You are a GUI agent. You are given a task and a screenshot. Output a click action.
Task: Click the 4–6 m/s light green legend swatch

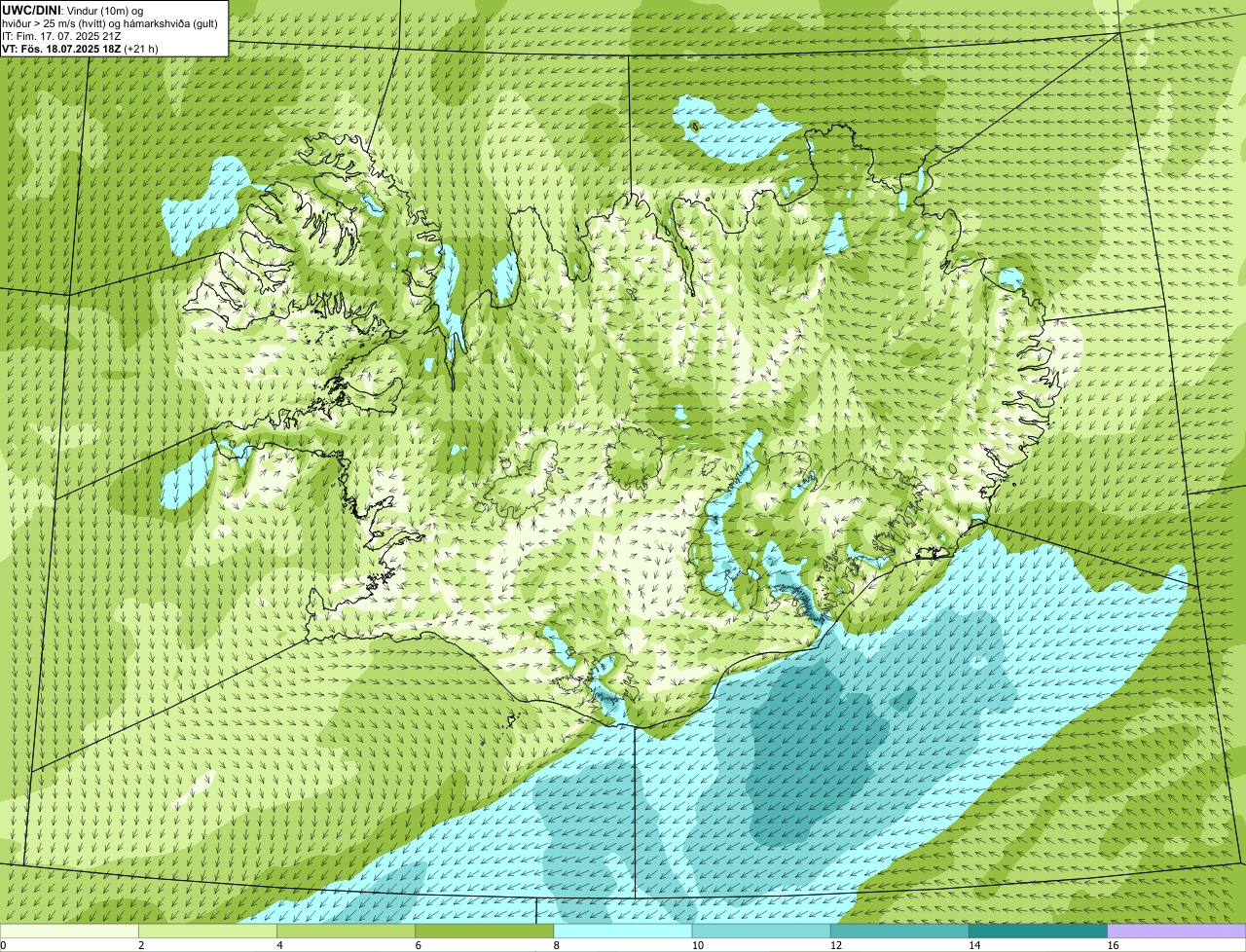pos(346,931)
